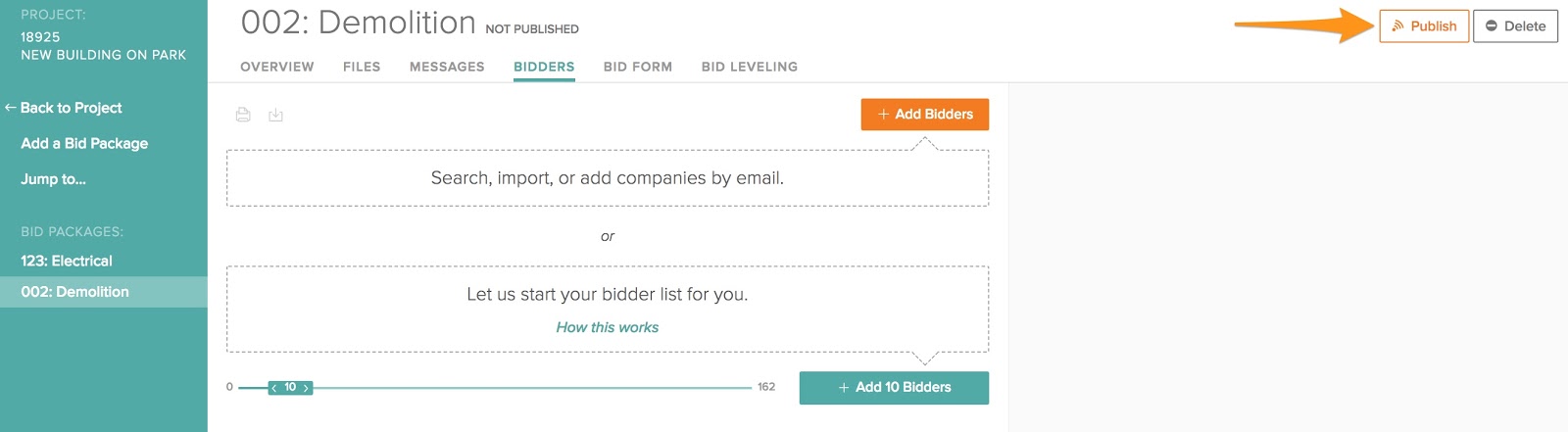The height and width of the screenshot is (432, 1568).
Task: Click the Delete button
Action: point(1515,26)
